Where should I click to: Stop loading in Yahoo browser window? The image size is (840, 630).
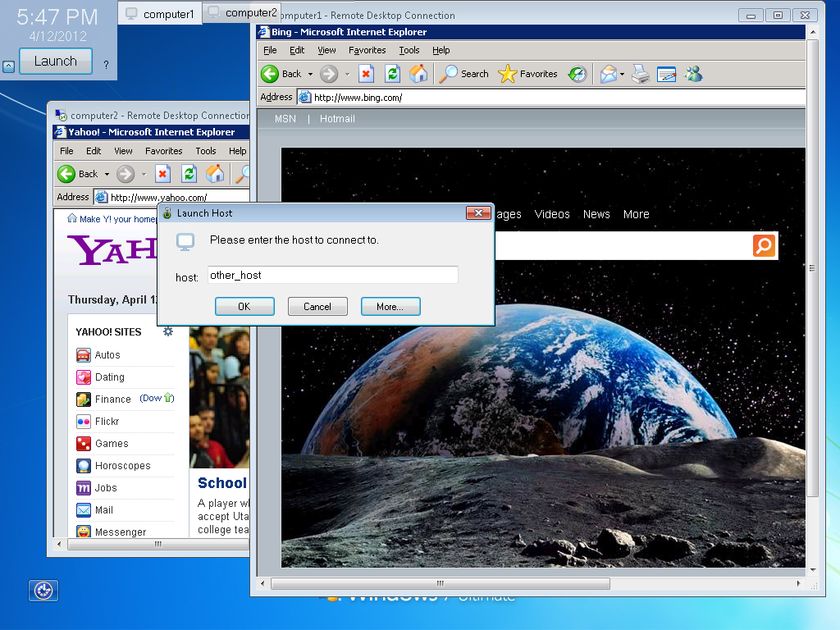click(x=163, y=174)
